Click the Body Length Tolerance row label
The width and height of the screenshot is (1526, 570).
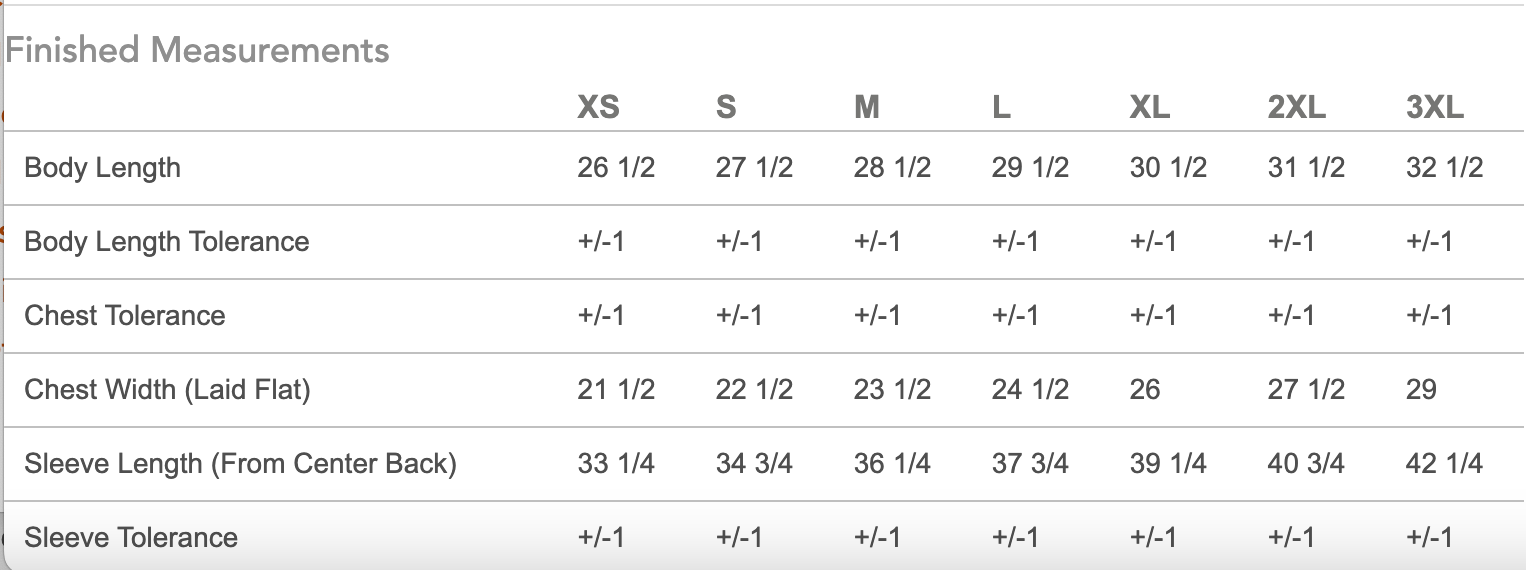(x=167, y=242)
